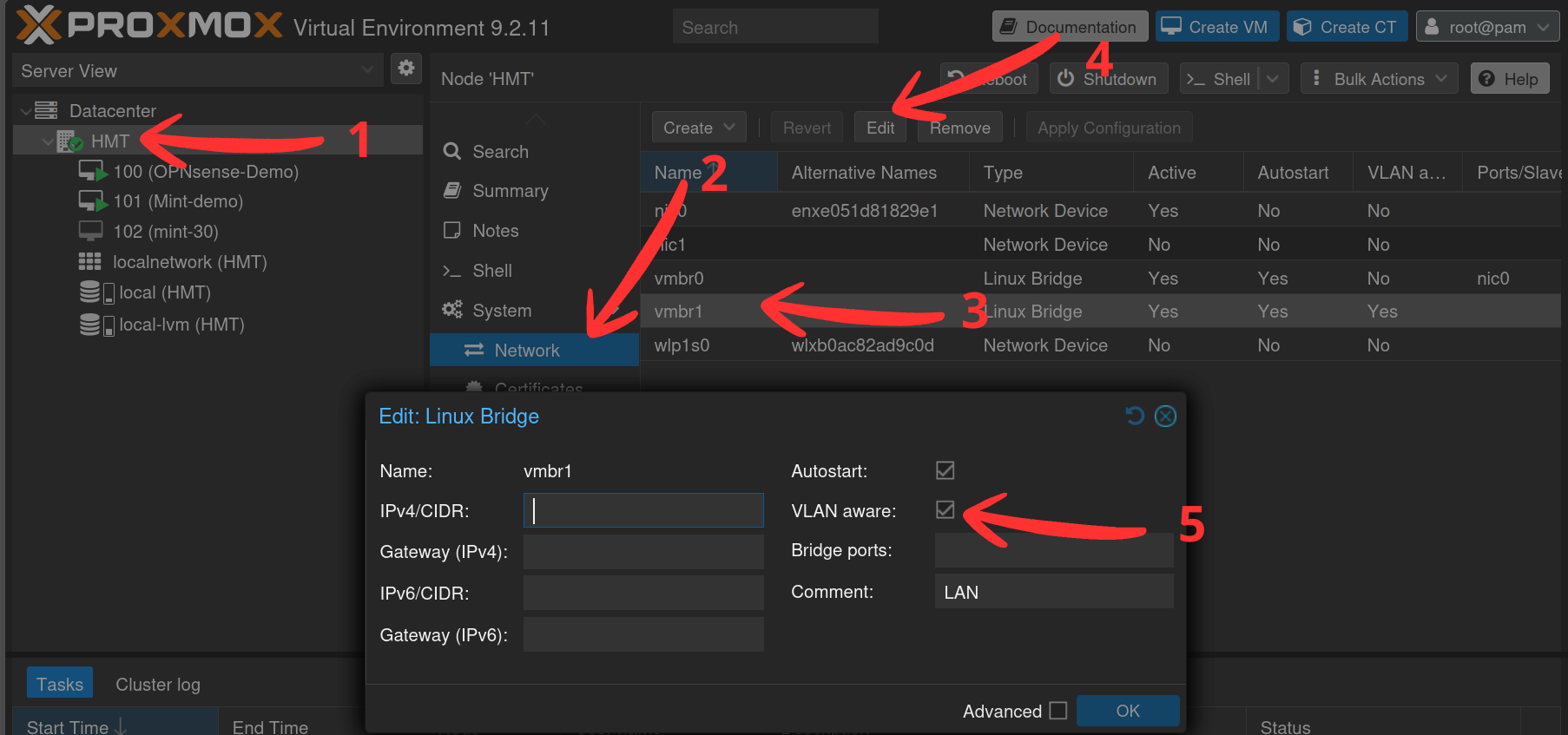1568x735 pixels.
Task: Open the Bulk Actions dropdown
Action: coord(1378,78)
